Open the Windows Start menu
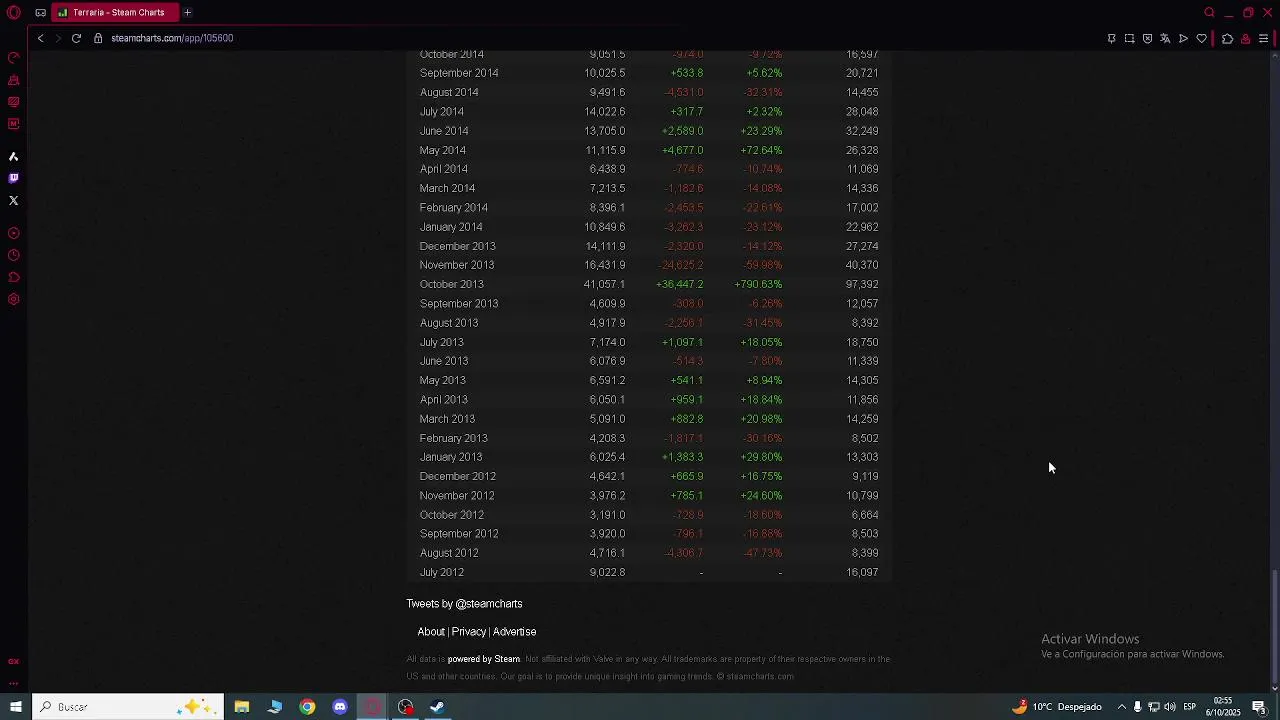 tap(15, 707)
